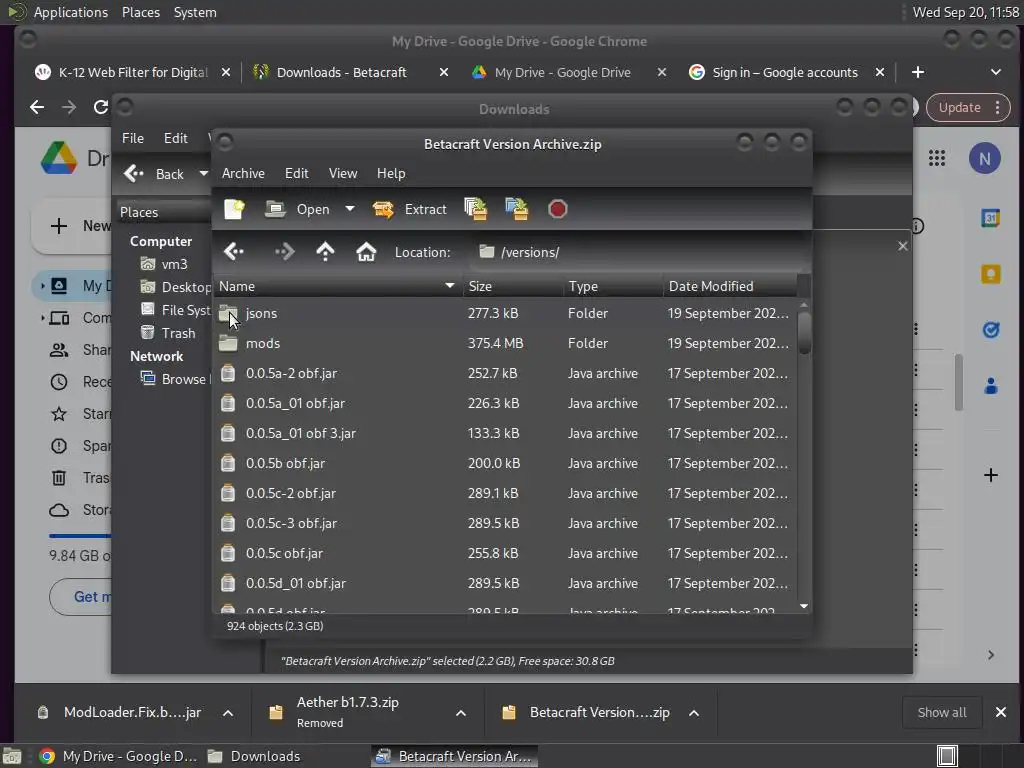This screenshot has width=1024, height=768.
Task: Go back in Chrome
Action: (x=37, y=107)
